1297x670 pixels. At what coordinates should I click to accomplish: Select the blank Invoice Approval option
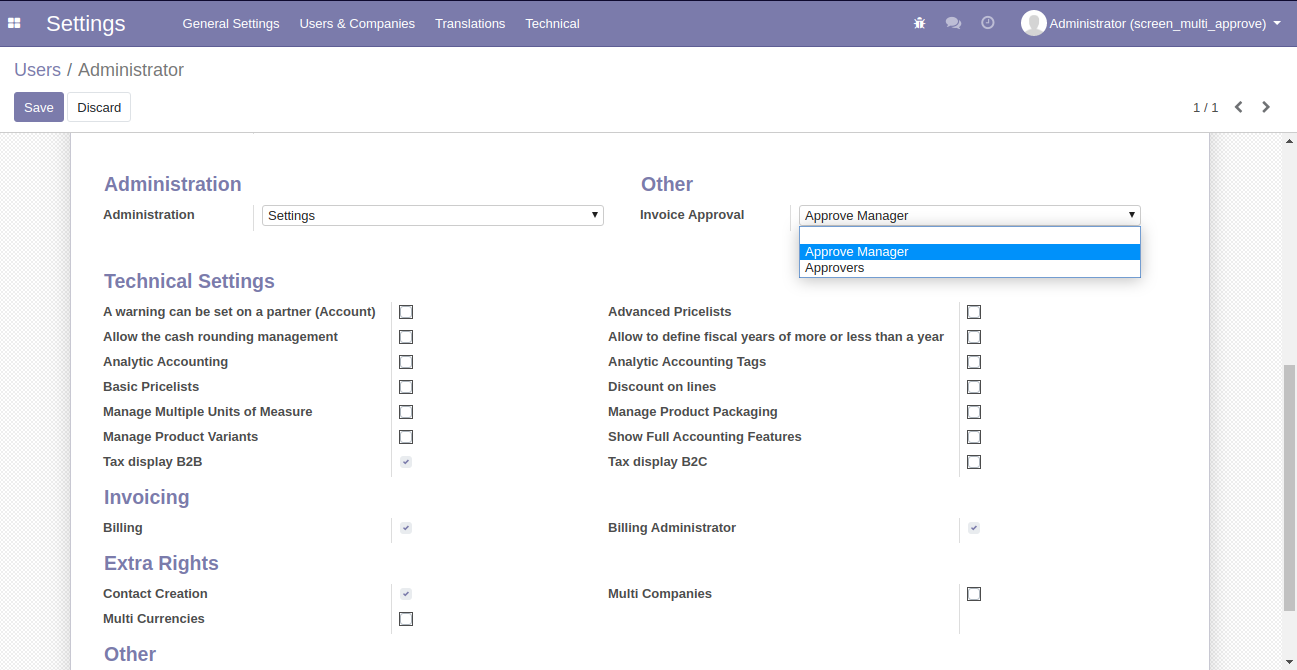(x=969, y=236)
